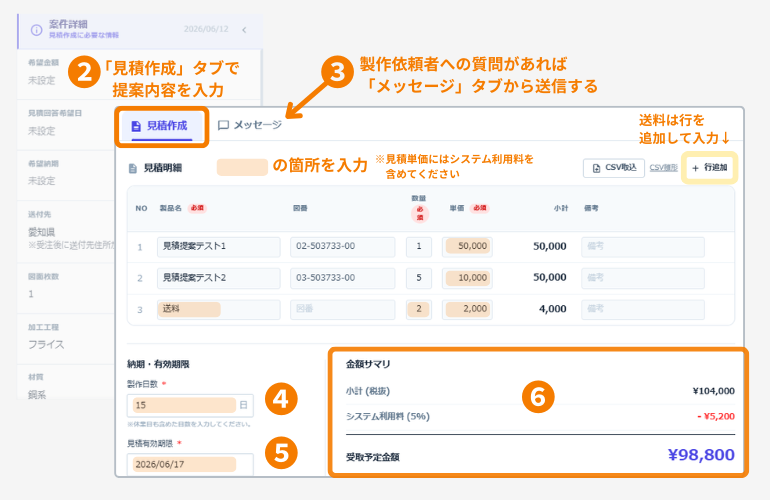The width and height of the screenshot is (770, 500).
Task: Click empty 図番 field in row 3
Action: [342, 309]
